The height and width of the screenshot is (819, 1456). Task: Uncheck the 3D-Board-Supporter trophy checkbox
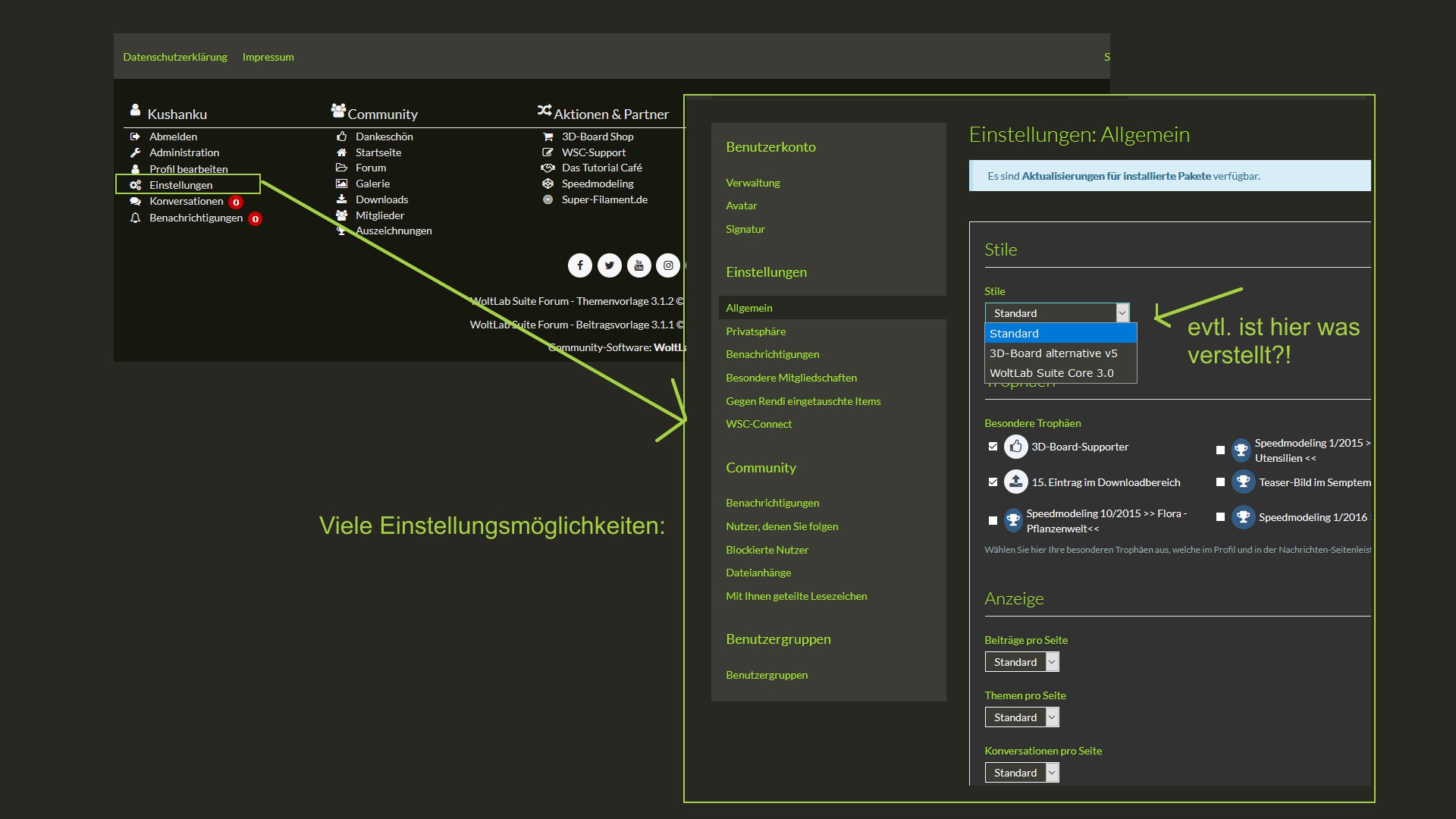click(x=993, y=447)
